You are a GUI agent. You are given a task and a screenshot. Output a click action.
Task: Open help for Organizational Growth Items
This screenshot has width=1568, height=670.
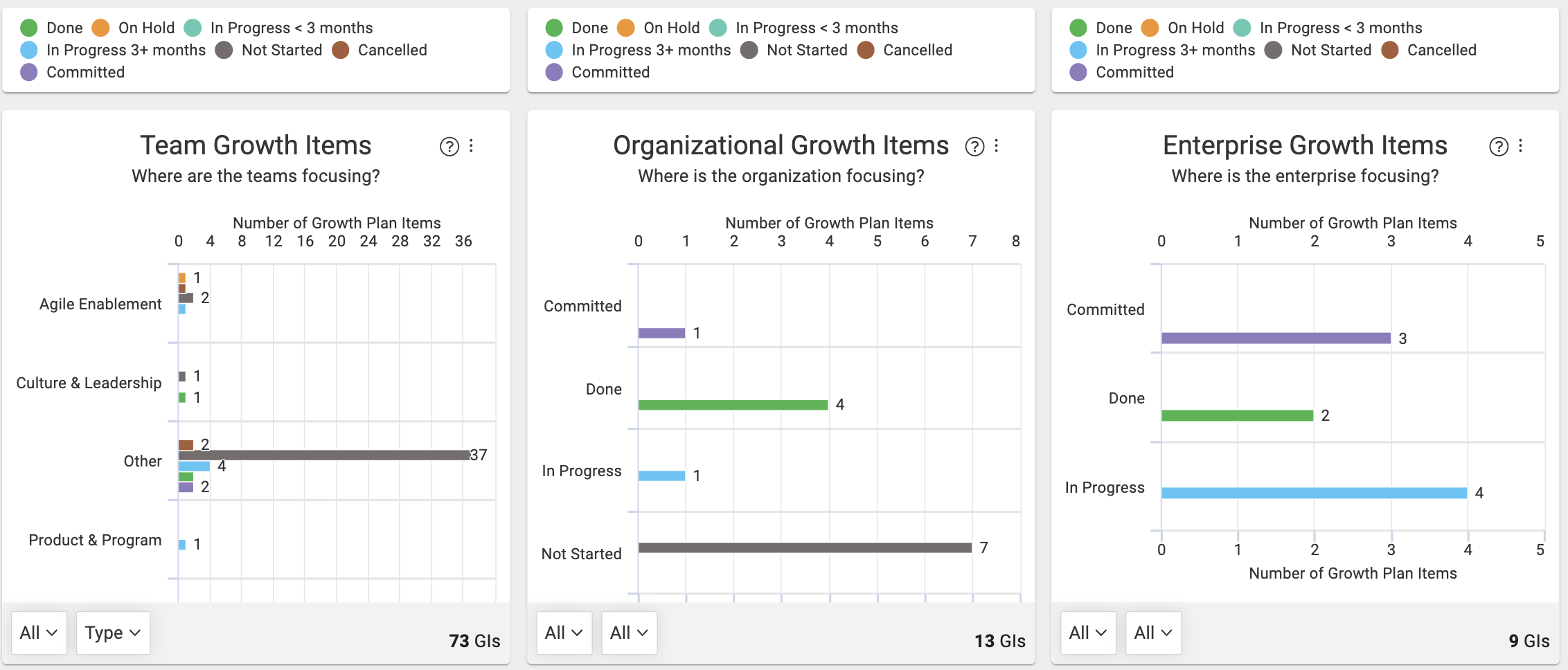pos(974,147)
